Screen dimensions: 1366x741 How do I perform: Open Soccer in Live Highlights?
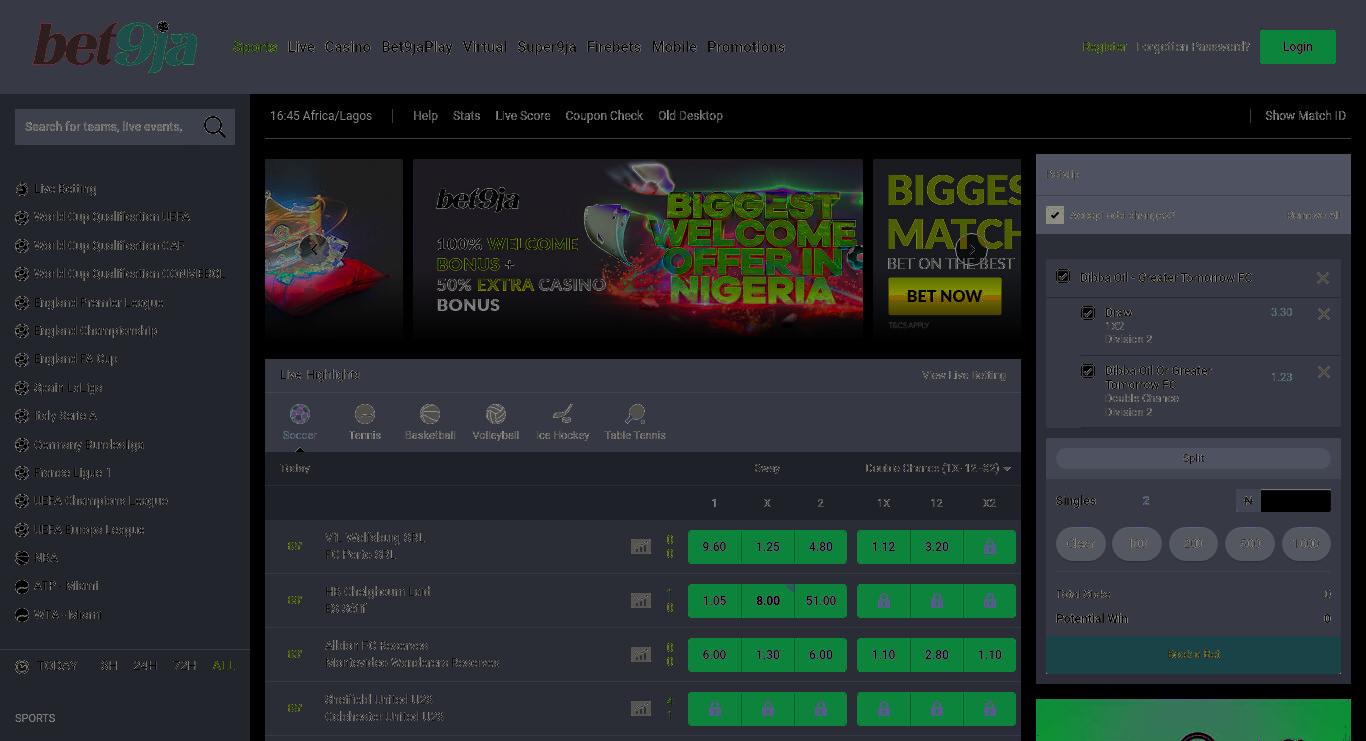pyautogui.click(x=300, y=422)
